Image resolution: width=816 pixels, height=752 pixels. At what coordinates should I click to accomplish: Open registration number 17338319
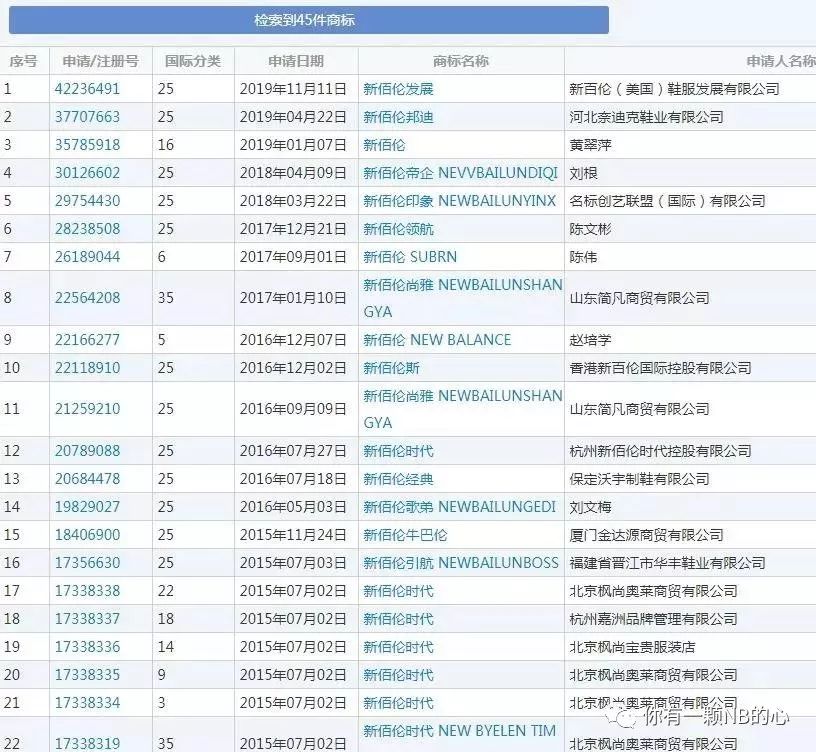[x=87, y=744]
